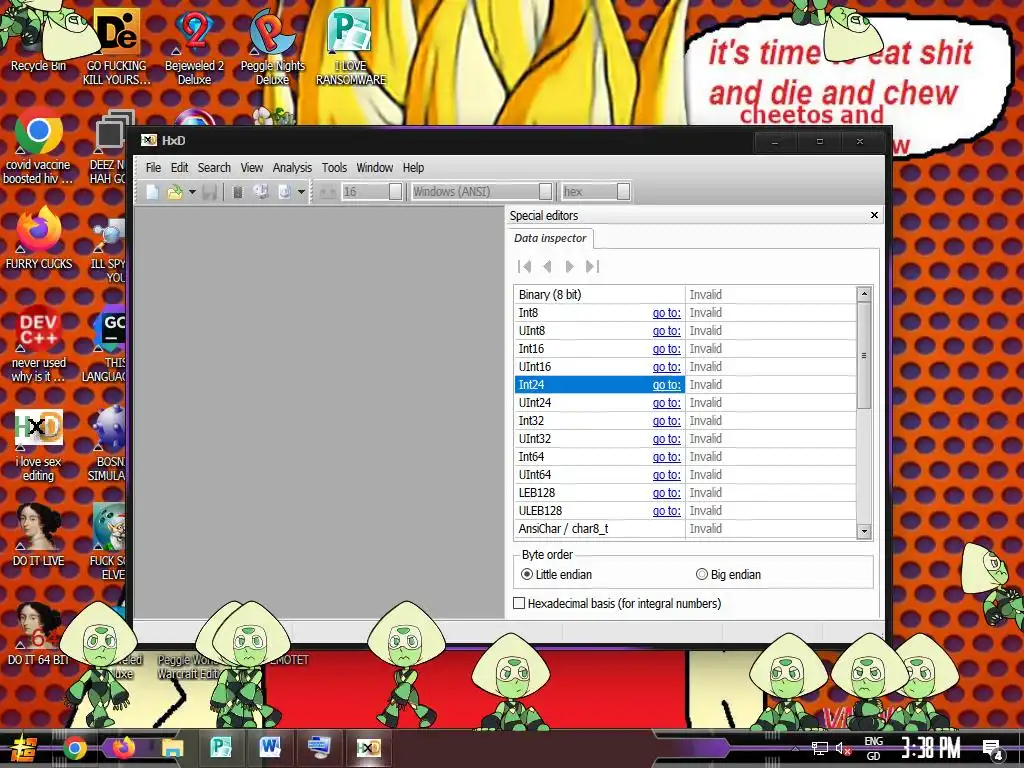Click the HxD taskbar button
This screenshot has height=768, width=1024.
[x=368, y=748]
